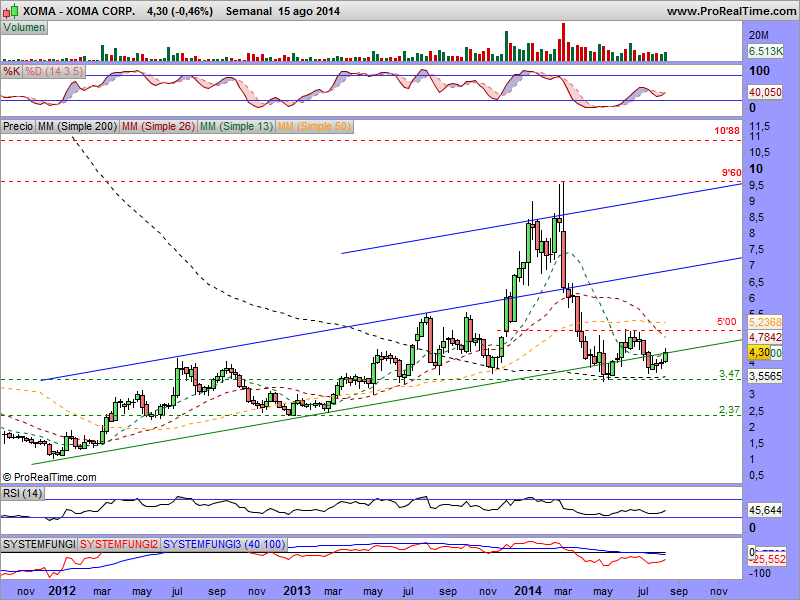800x600 pixels.
Task: Click the 2014 year label on time axis
Action: click(528, 591)
